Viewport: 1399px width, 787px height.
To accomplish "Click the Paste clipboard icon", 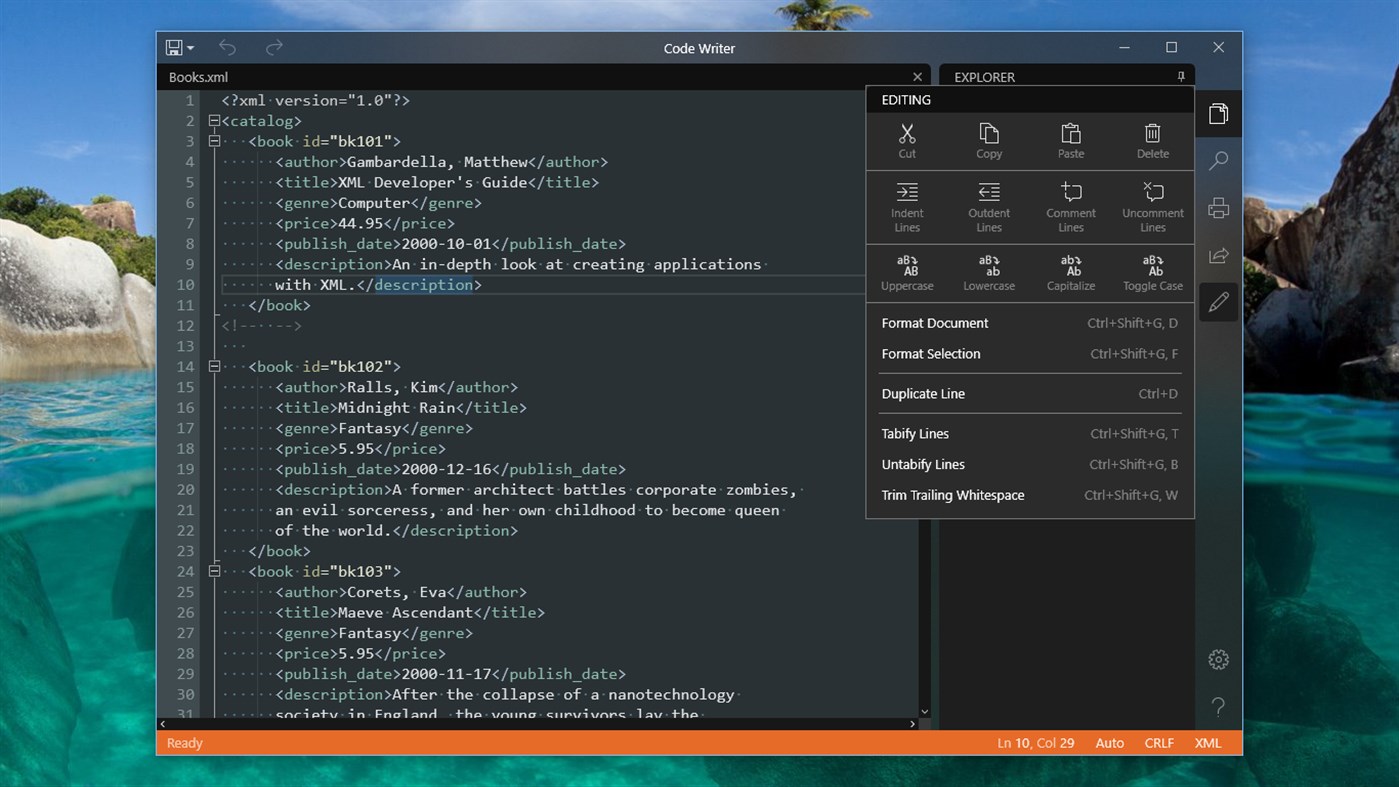I will pos(1071,139).
